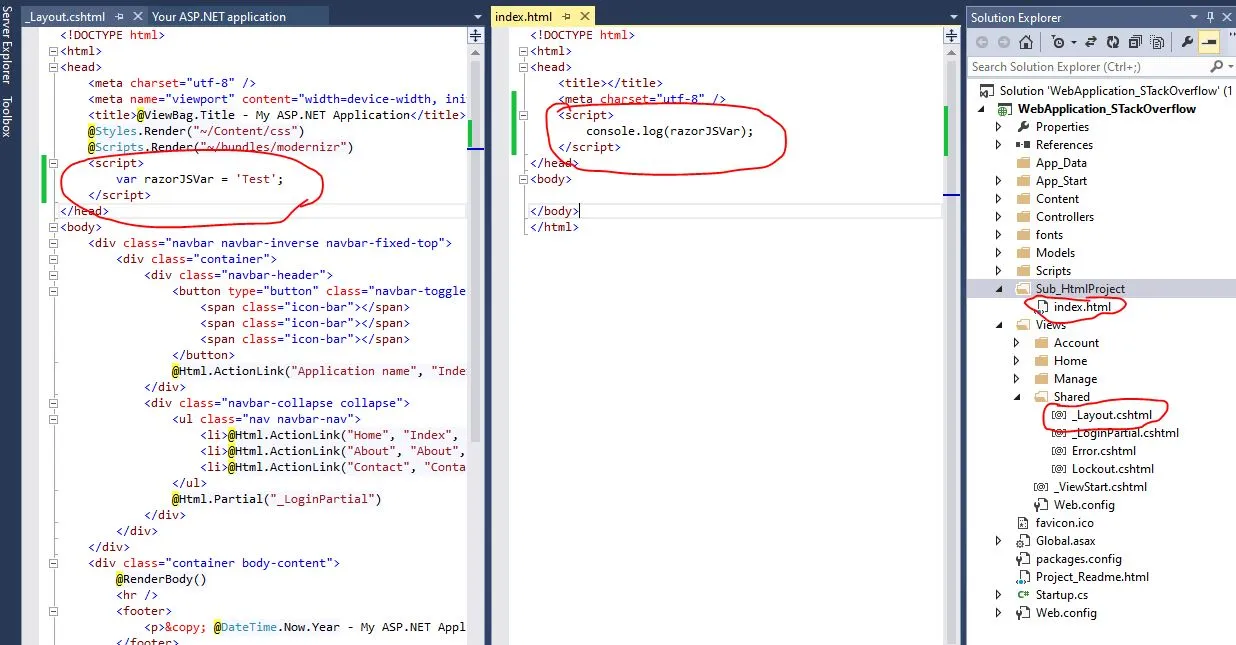Collapse the Sub_HtmlProject folder arrow
This screenshot has width=1236, height=645.
[x=998, y=289]
